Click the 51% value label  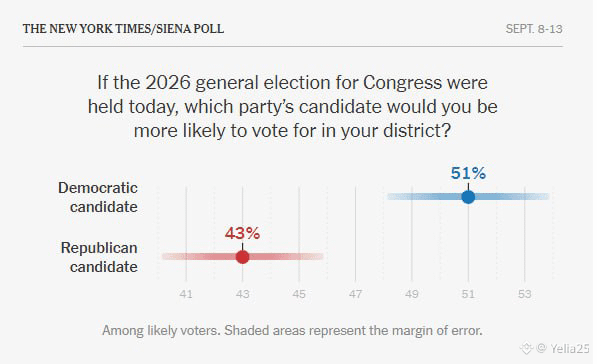[468, 173]
